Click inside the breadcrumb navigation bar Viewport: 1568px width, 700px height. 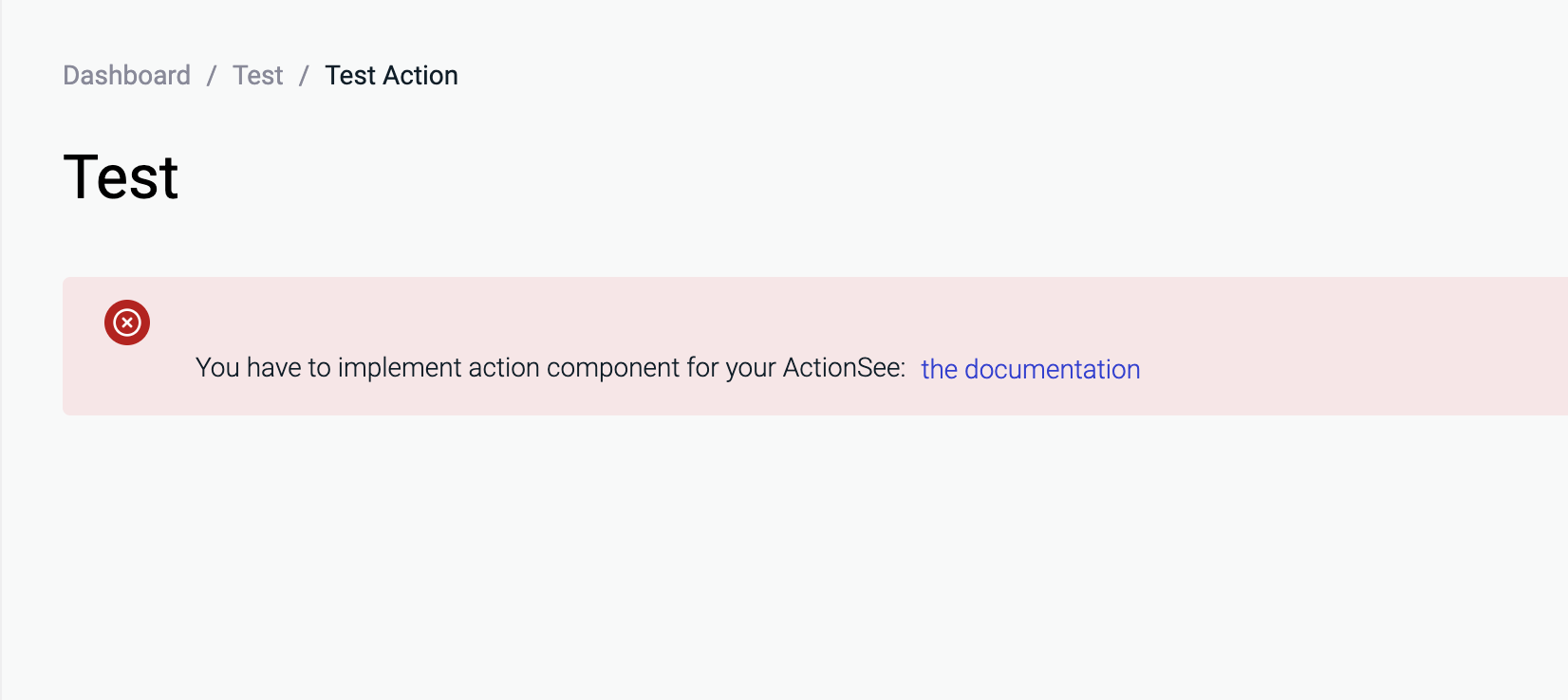pos(261,75)
